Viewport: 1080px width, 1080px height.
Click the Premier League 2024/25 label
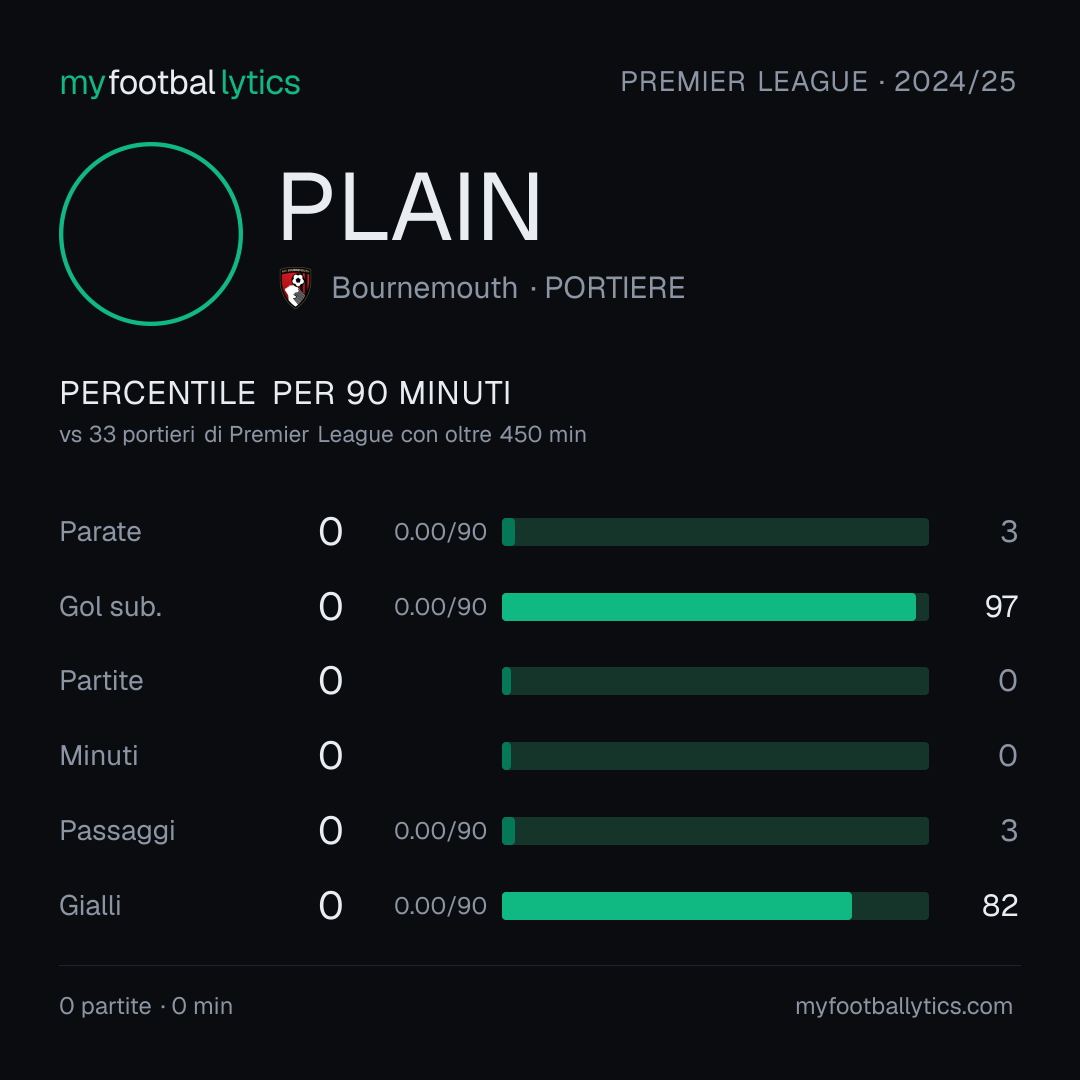click(818, 82)
